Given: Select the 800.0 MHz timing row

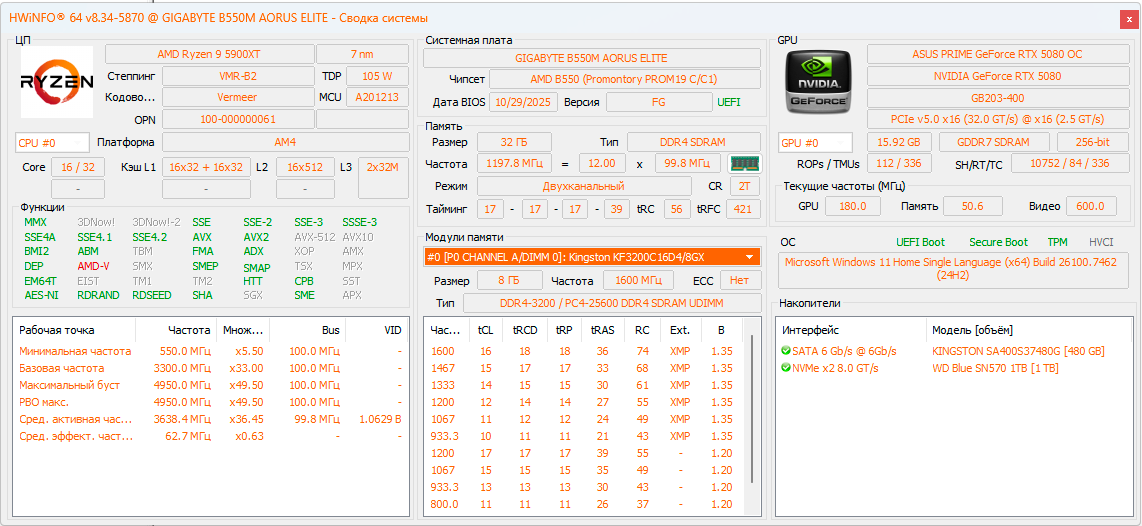Looking at the screenshot, I should pos(584,504).
